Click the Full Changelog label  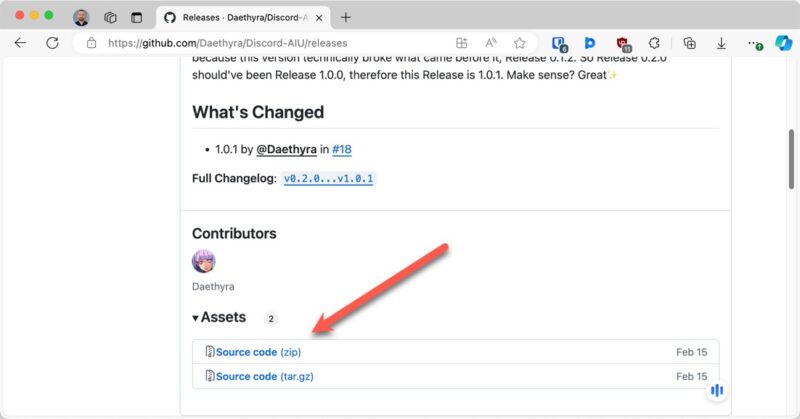pyautogui.click(x=234, y=179)
